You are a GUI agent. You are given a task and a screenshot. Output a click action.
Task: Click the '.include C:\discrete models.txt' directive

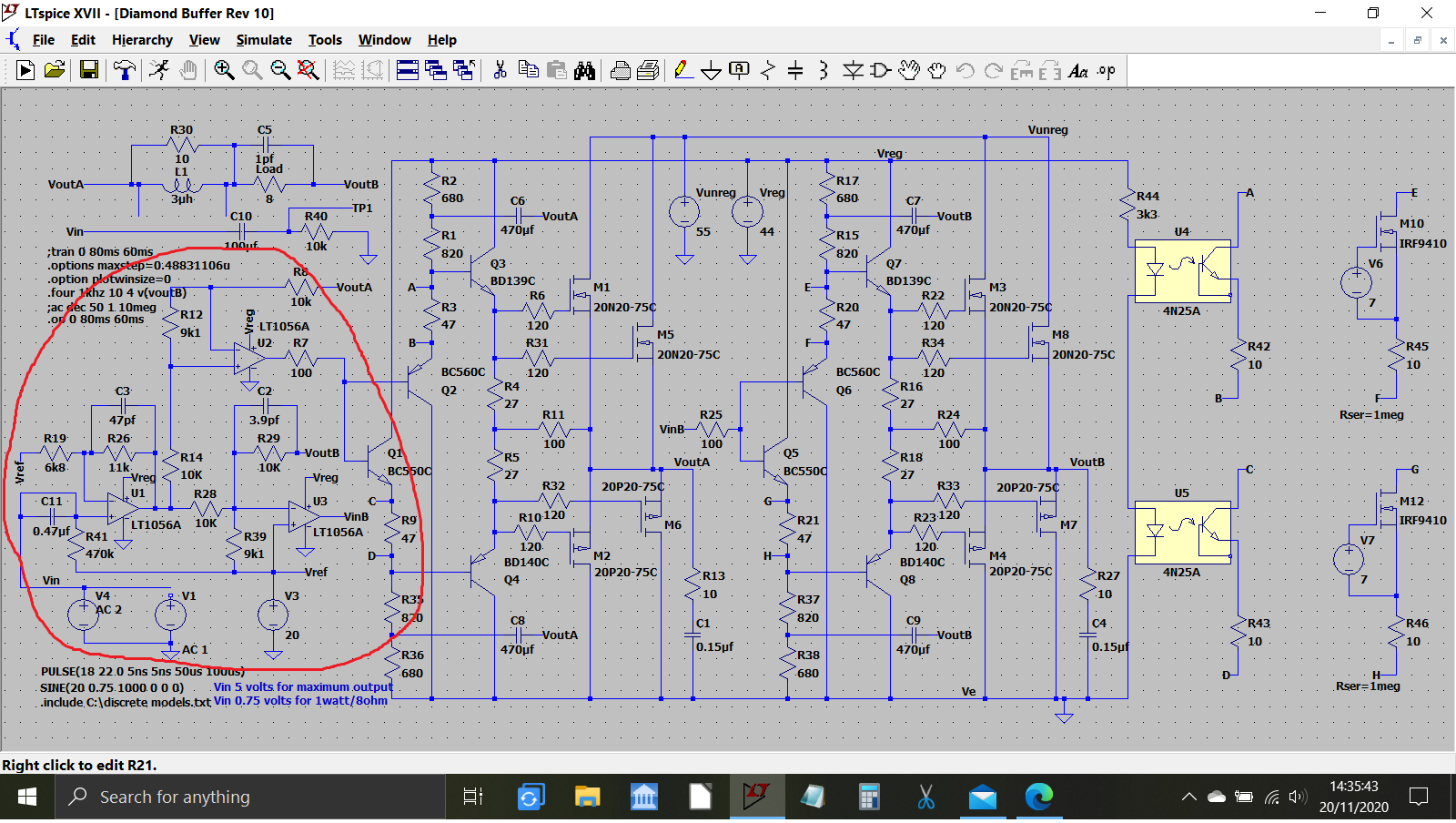point(126,702)
